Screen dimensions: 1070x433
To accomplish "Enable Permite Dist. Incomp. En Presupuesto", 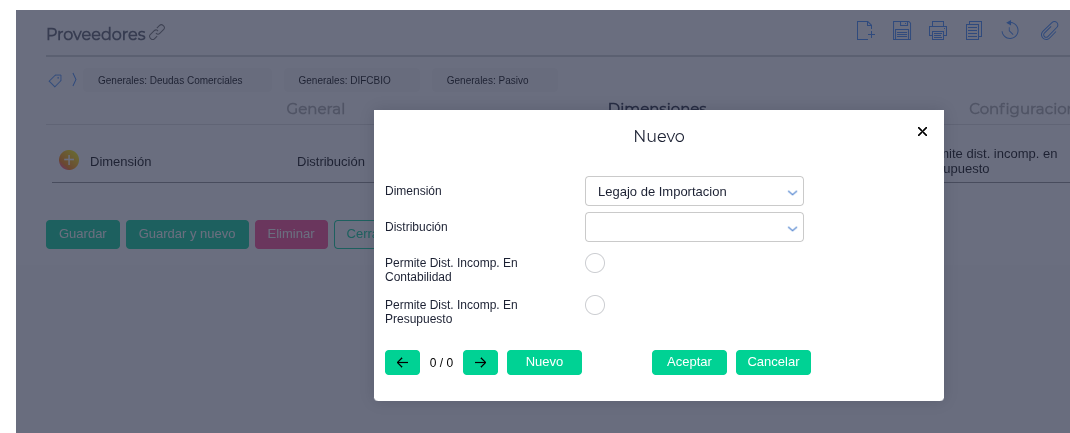I will click(x=595, y=305).
